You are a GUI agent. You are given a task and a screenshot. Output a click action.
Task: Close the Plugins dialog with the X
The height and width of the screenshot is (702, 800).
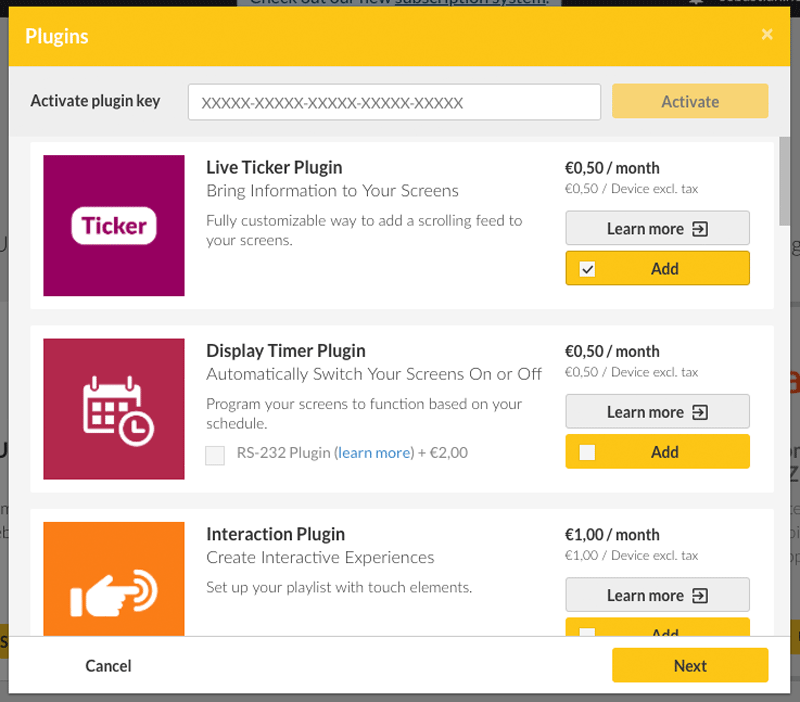tap(767, 35)
